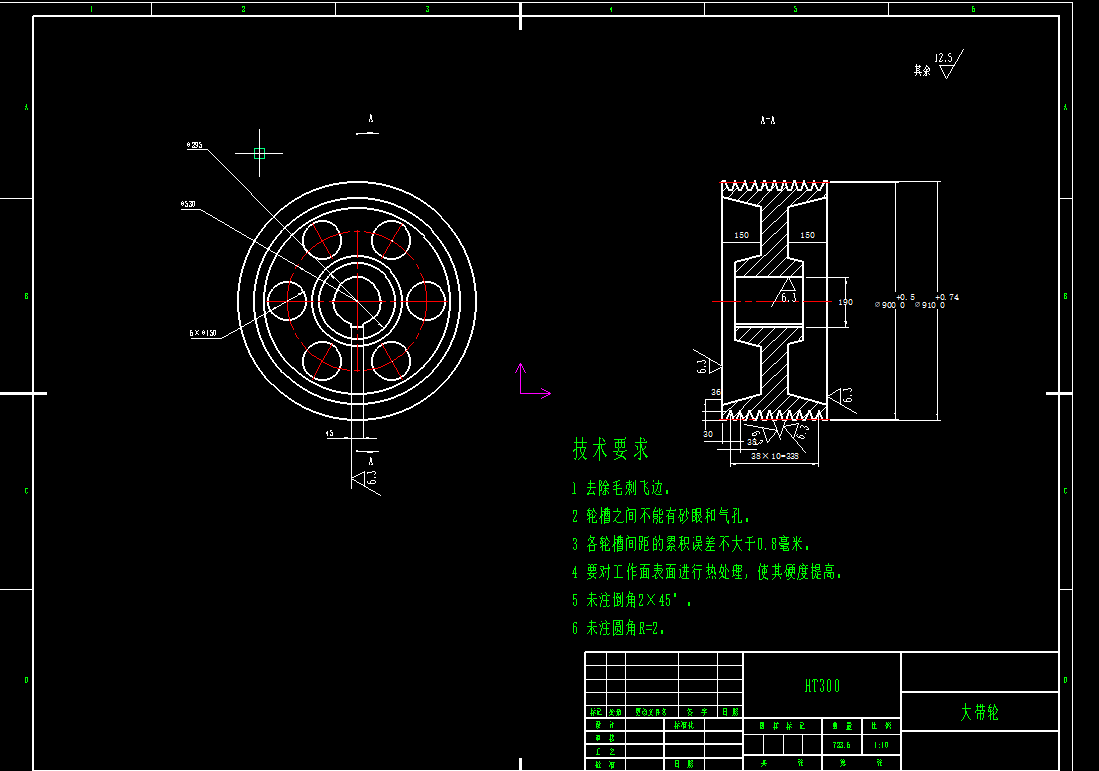Pick the 45 keyway width dimension
The height and width of the screenshot is (771, 1099).
tap(329, 434)
